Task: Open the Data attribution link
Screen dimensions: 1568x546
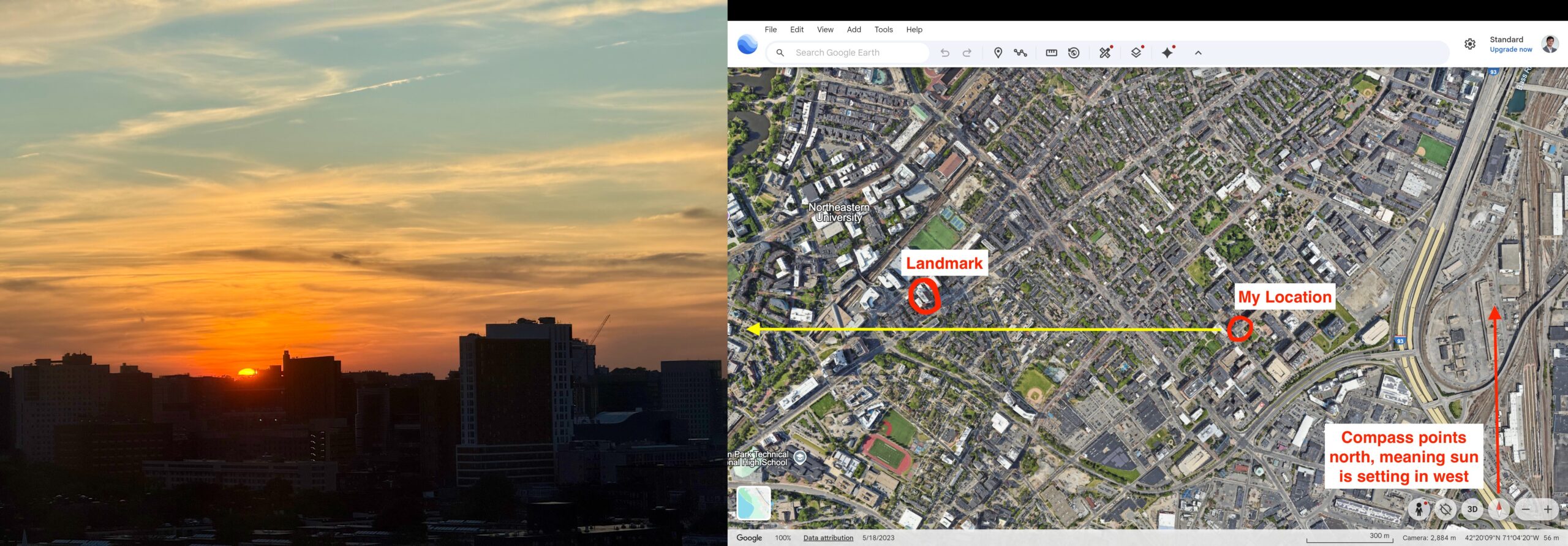Action: 828,538
